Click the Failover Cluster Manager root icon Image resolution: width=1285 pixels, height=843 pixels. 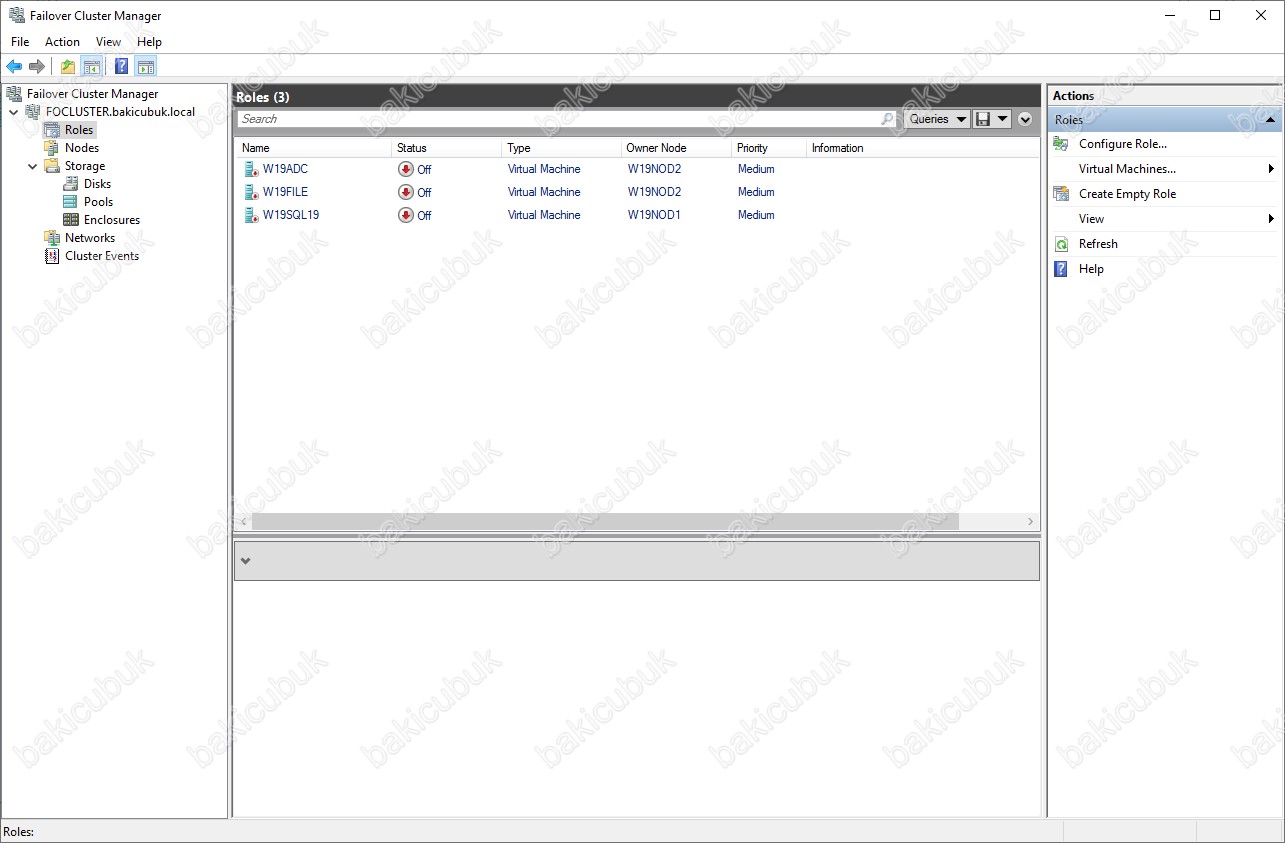point(14,94)
